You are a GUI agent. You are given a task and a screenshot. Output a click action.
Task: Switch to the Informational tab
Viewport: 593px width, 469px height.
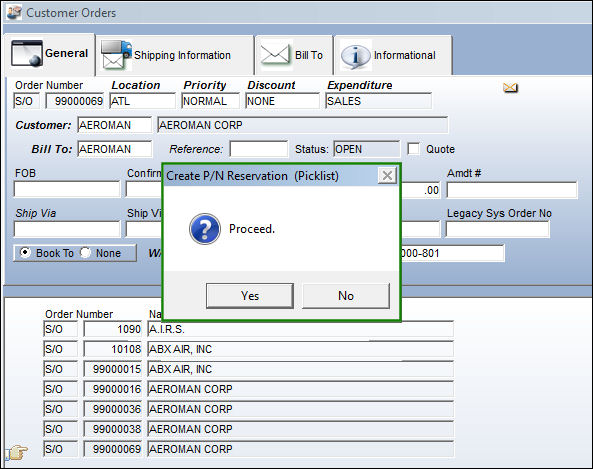coord(393,55)
